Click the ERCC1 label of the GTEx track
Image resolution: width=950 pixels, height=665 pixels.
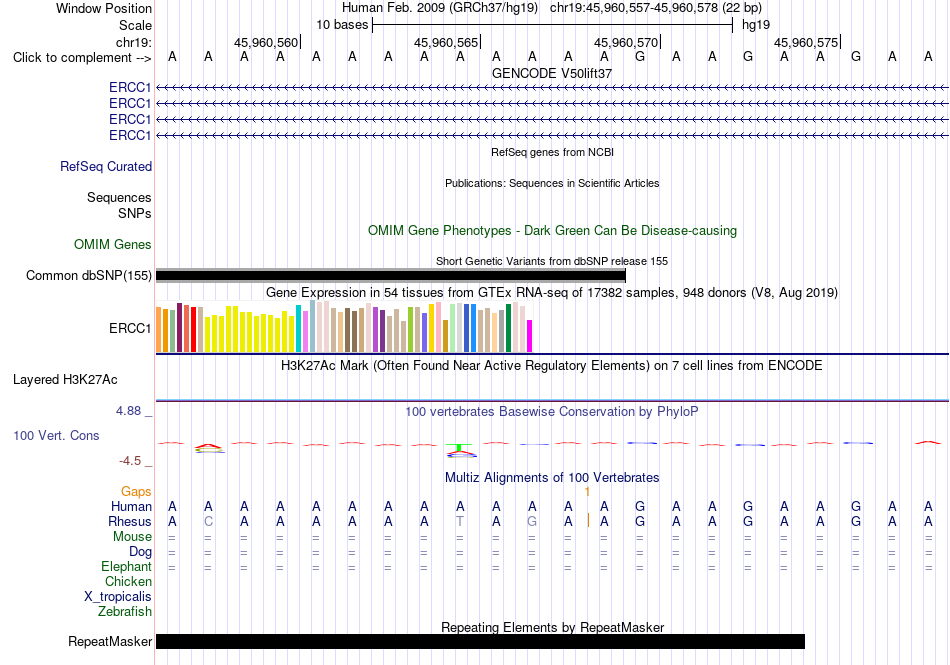[130, 328]
